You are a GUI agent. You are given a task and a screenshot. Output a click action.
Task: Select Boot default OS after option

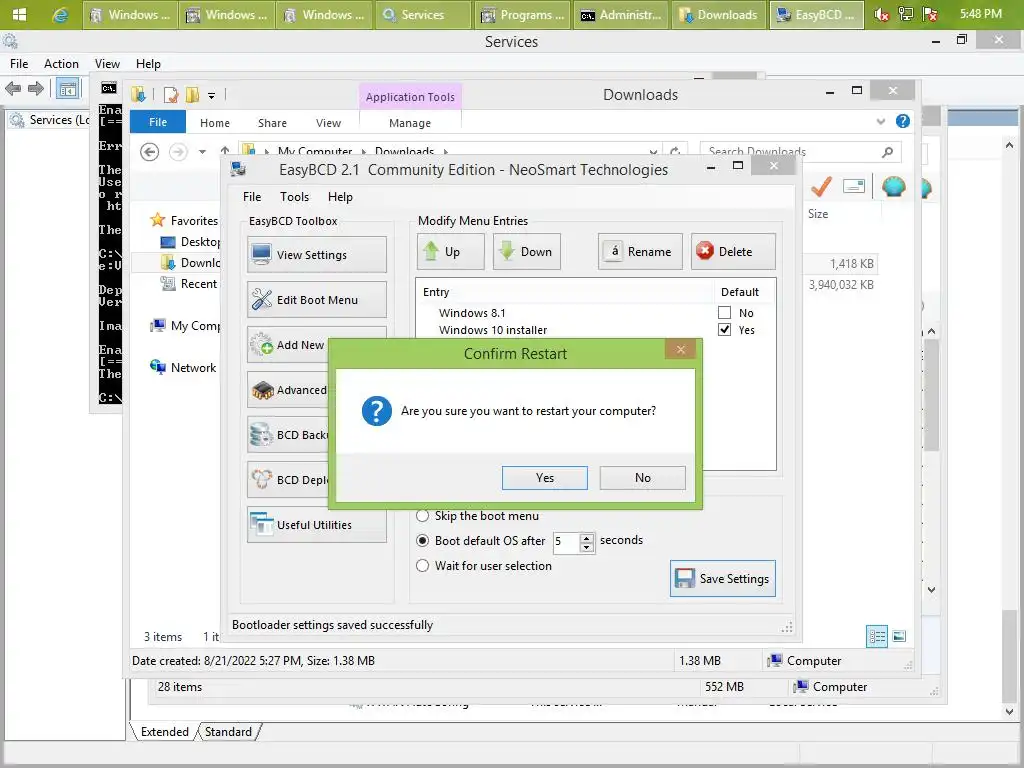(423, 541)
